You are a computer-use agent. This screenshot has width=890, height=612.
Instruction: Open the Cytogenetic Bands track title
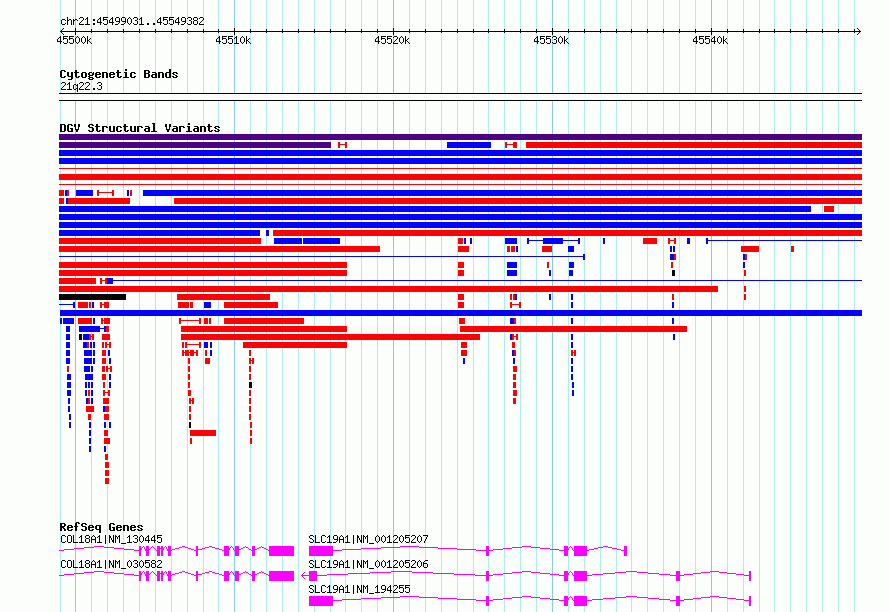[119, 74]
